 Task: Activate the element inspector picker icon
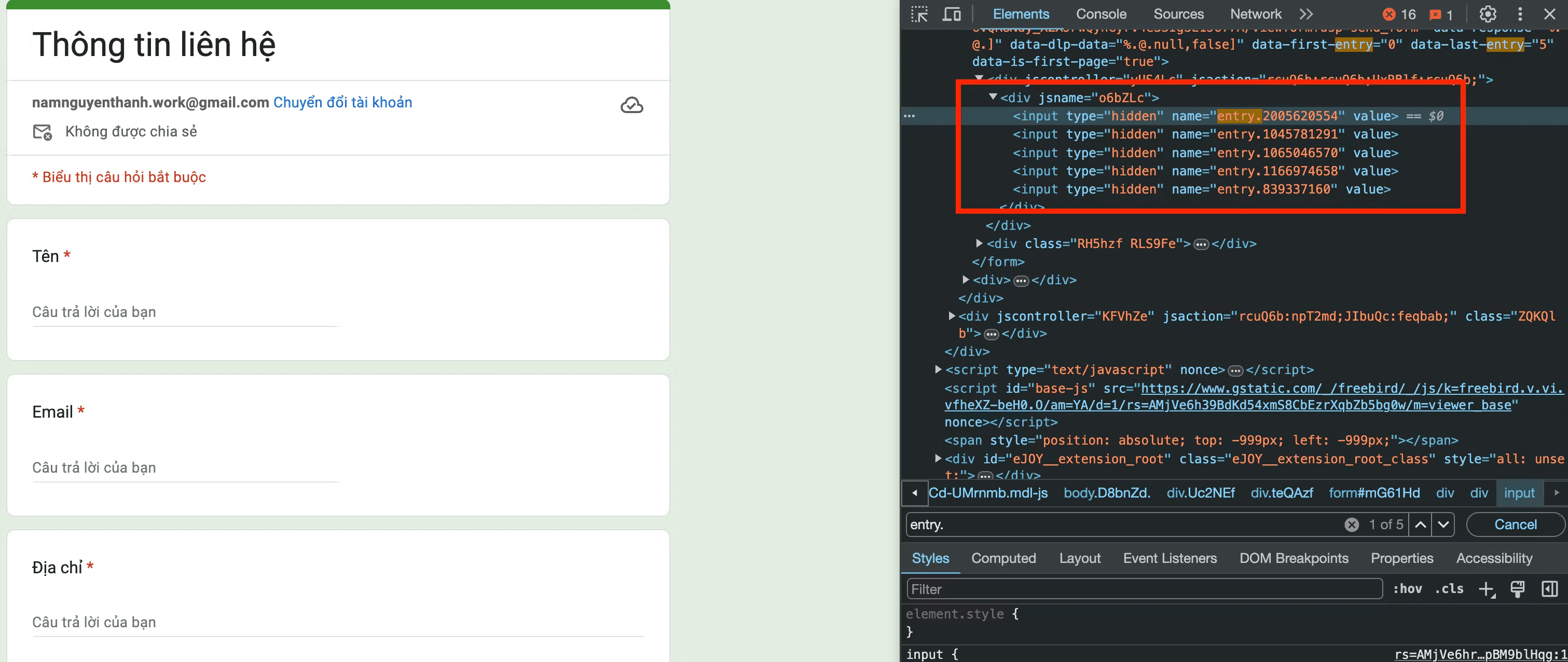coord(919,14)
